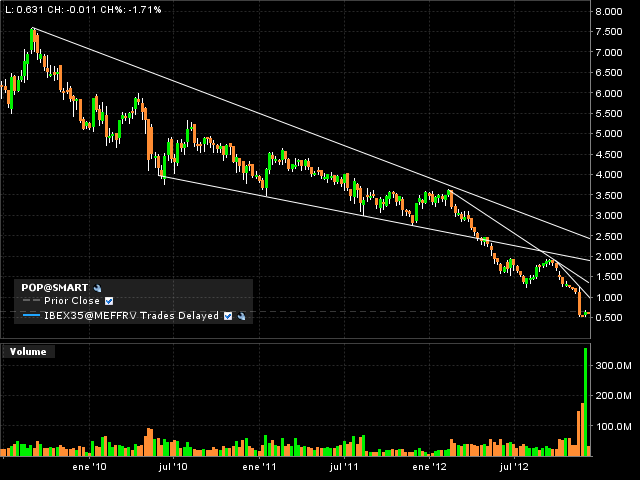Click the 8.000 price axis label
Viewport: 640px width, 480px height.
point(609,11)
